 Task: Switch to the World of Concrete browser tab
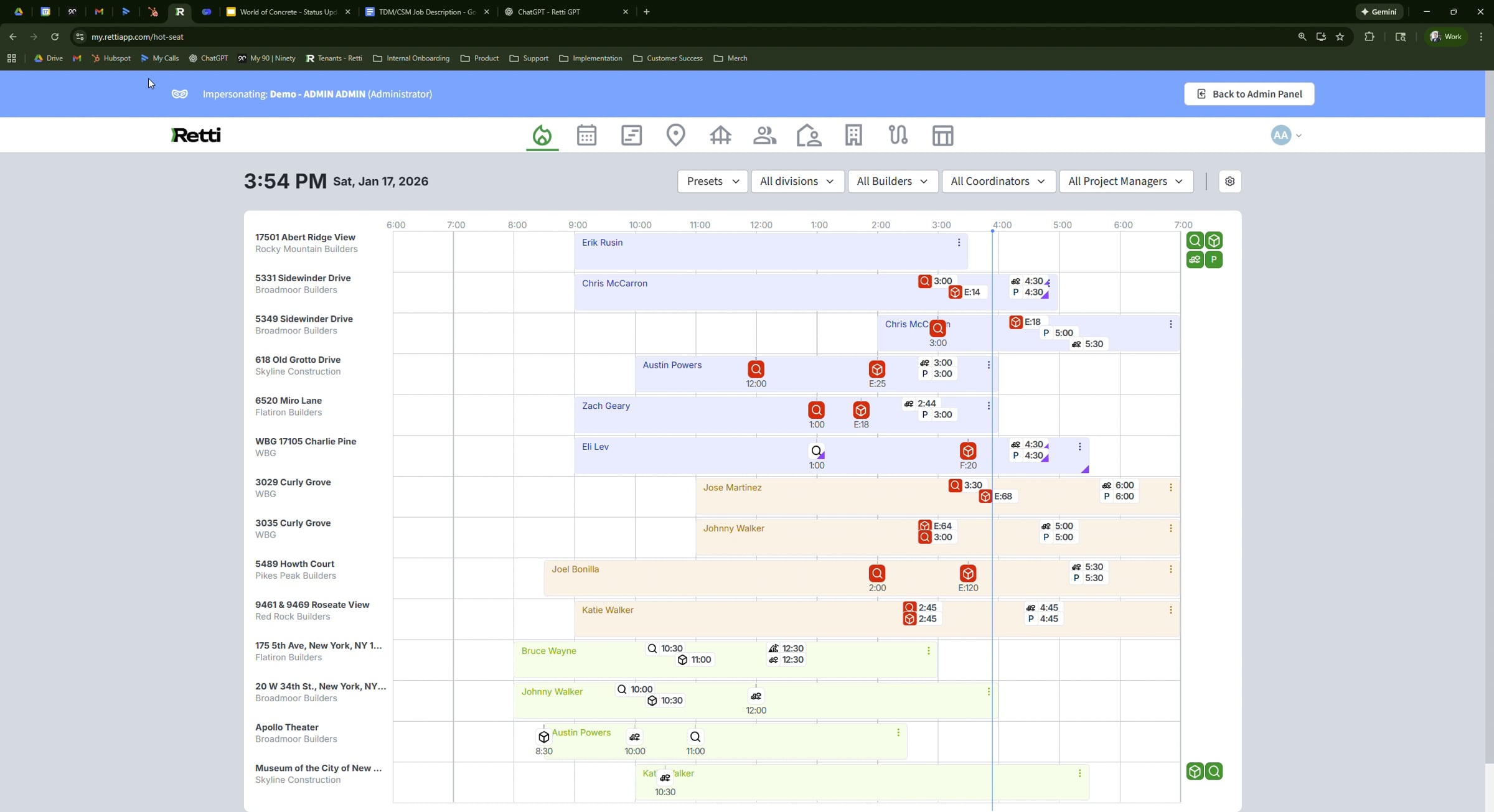(x=288, y=12)
